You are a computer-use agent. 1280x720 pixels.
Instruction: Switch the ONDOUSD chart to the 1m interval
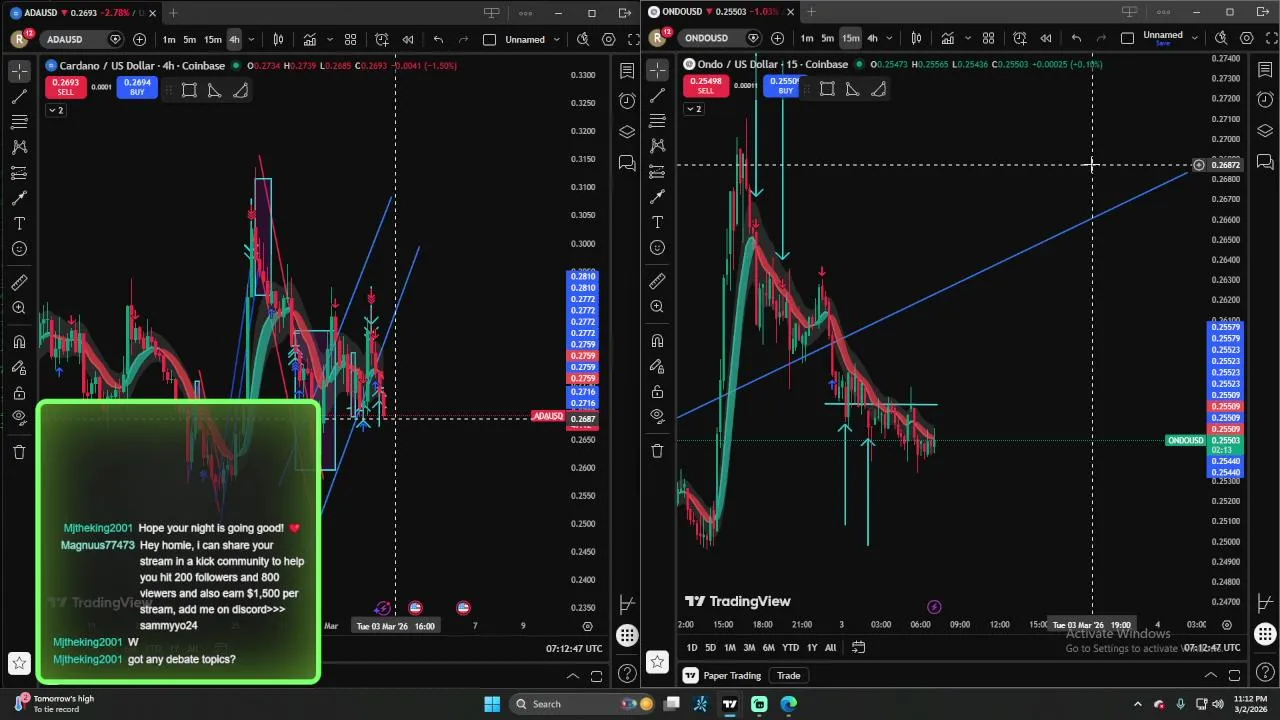[x=806, y=38]
